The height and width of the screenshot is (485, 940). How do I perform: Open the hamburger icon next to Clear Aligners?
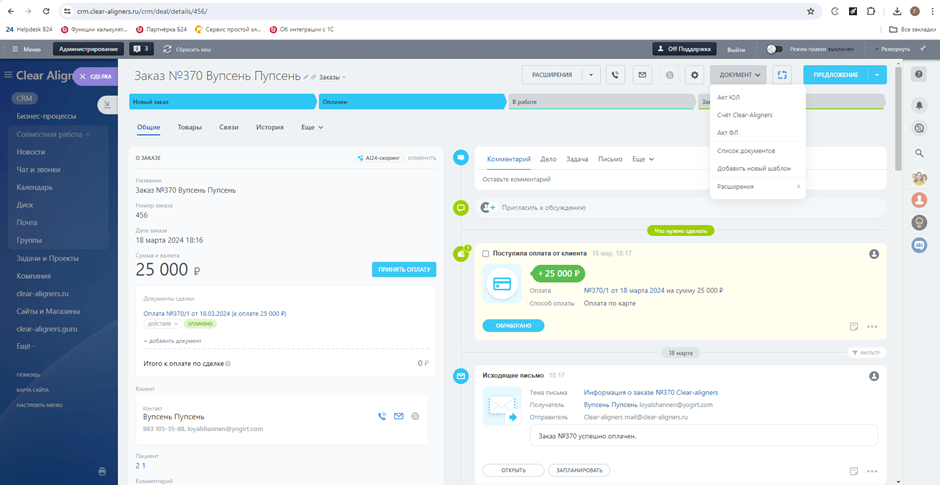click(x=8, y=75)
